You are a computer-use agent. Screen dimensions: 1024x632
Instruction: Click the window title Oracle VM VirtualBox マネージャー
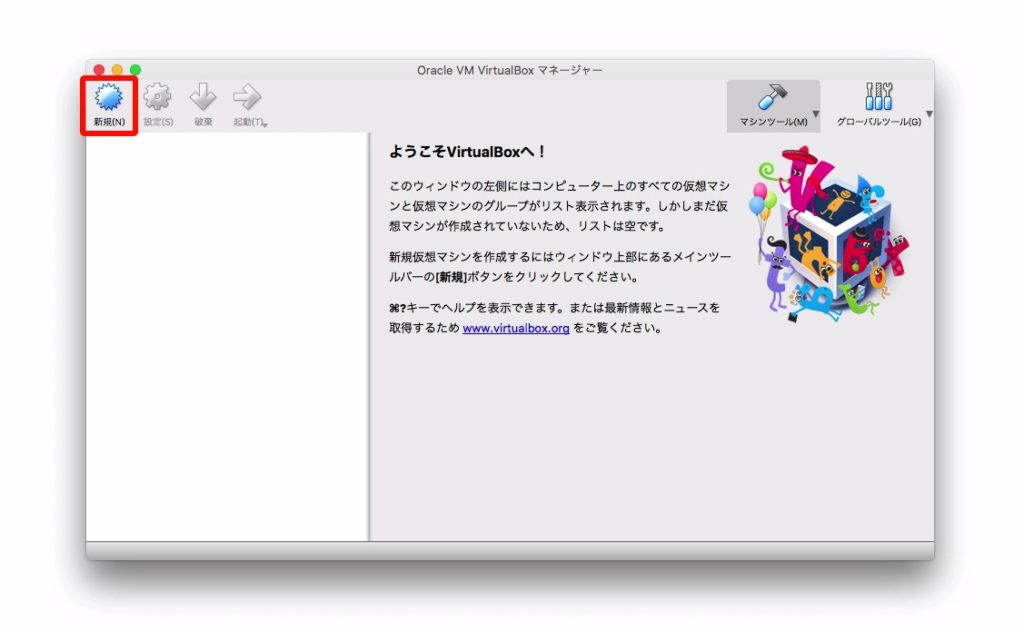(x=509, y=70)
